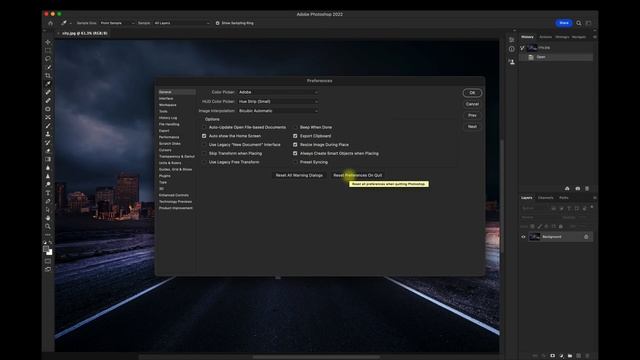
Task: Enable Preset Syncing checkbox
Action: pos(295,162)
